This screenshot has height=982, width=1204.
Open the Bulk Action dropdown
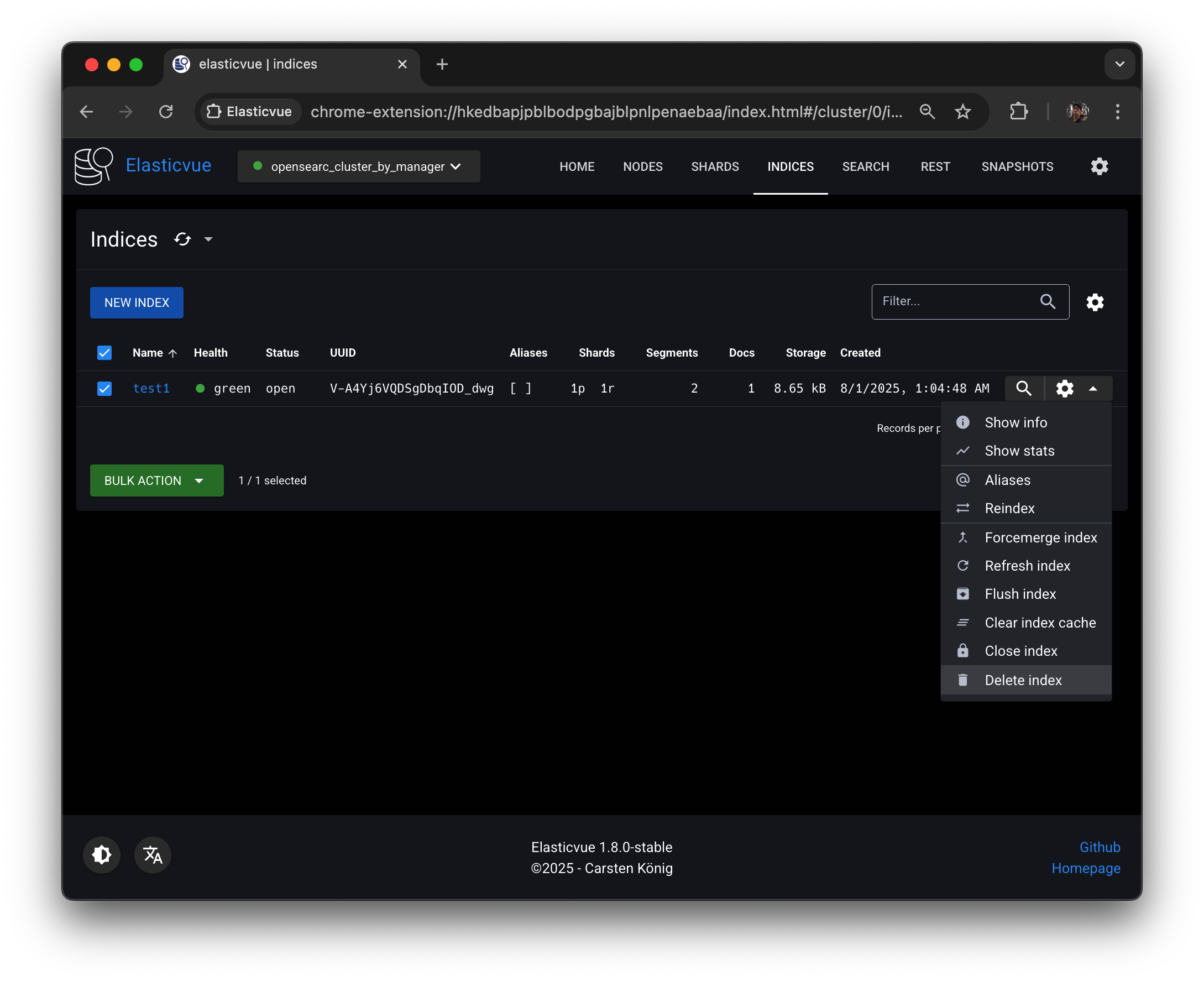[x=156, y=480]
